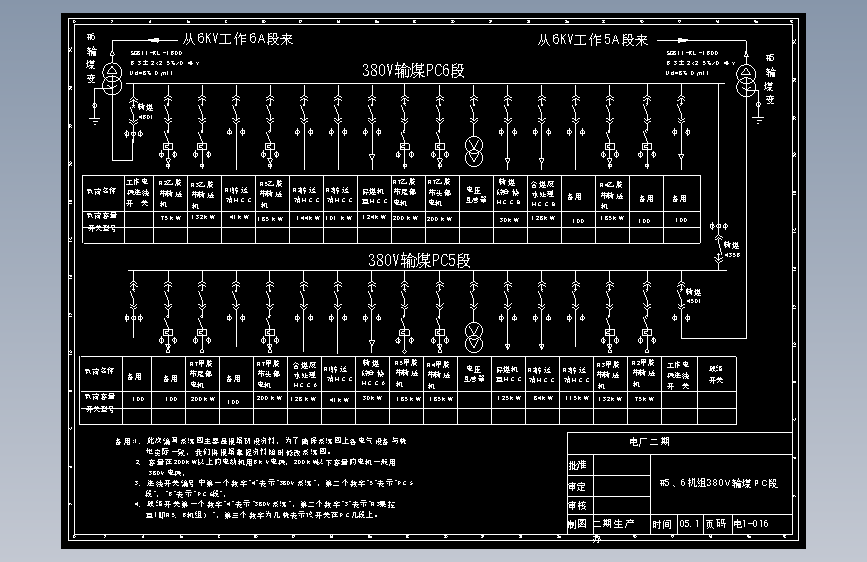
Task: Click the ground symbol beside the left transformer
Action: 95,120
